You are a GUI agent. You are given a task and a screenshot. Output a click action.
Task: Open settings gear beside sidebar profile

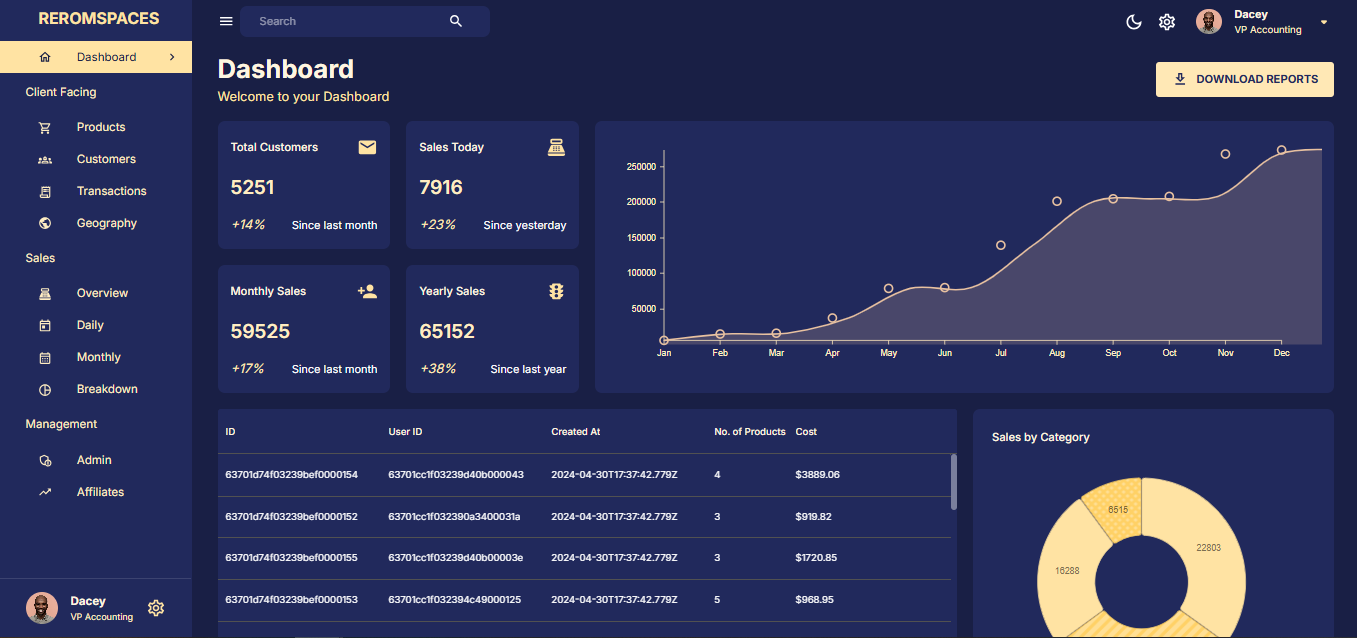point(156,608)
